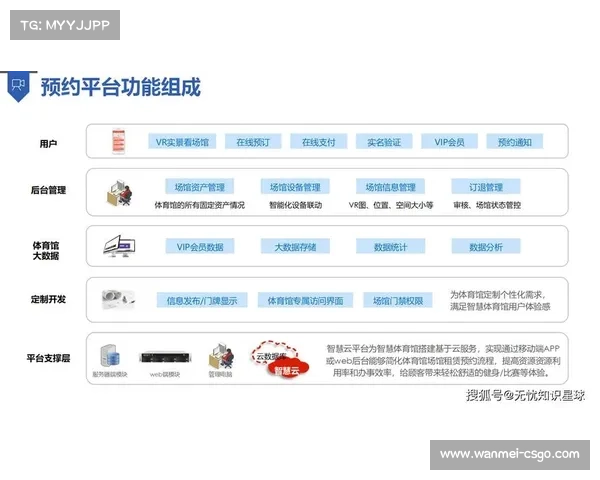Viewport: 600px width, 480px height.
Task: Select the 预约通知 box
Action: [515, 142]
